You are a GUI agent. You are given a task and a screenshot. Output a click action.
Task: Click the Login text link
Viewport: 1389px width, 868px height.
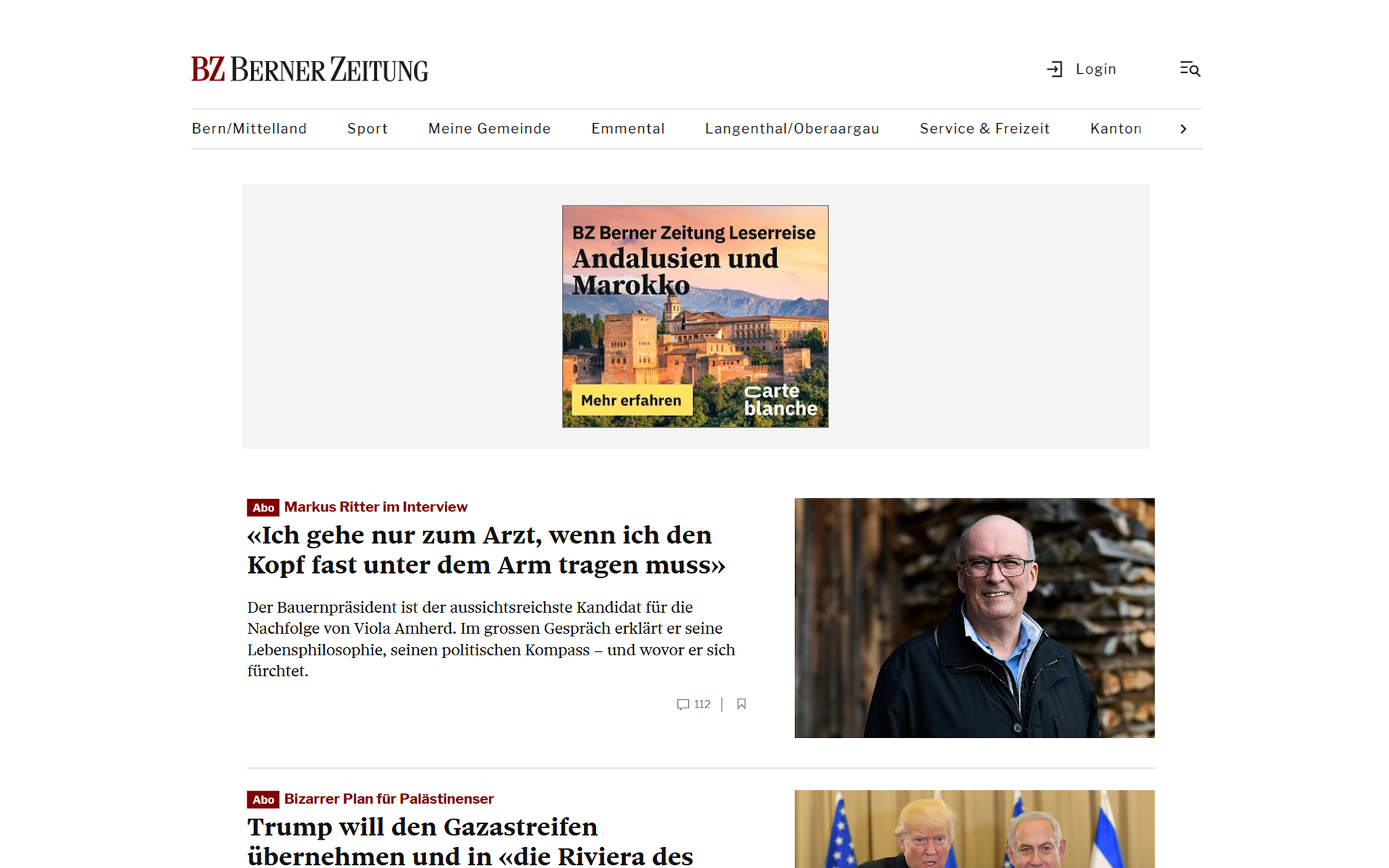1095,69
